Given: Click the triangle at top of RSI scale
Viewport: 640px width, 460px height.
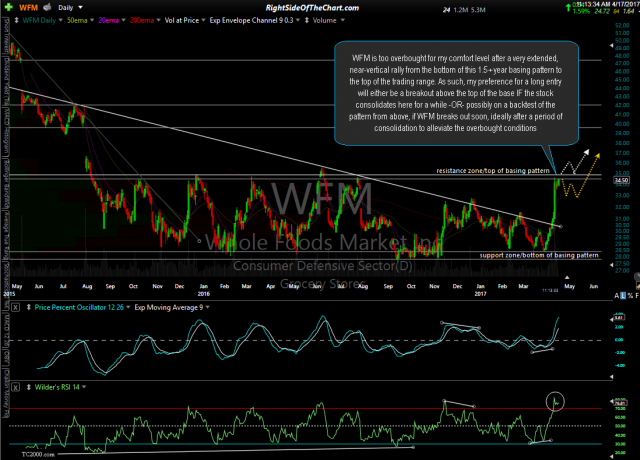Looking at the screenshot, I should [611, 401].
